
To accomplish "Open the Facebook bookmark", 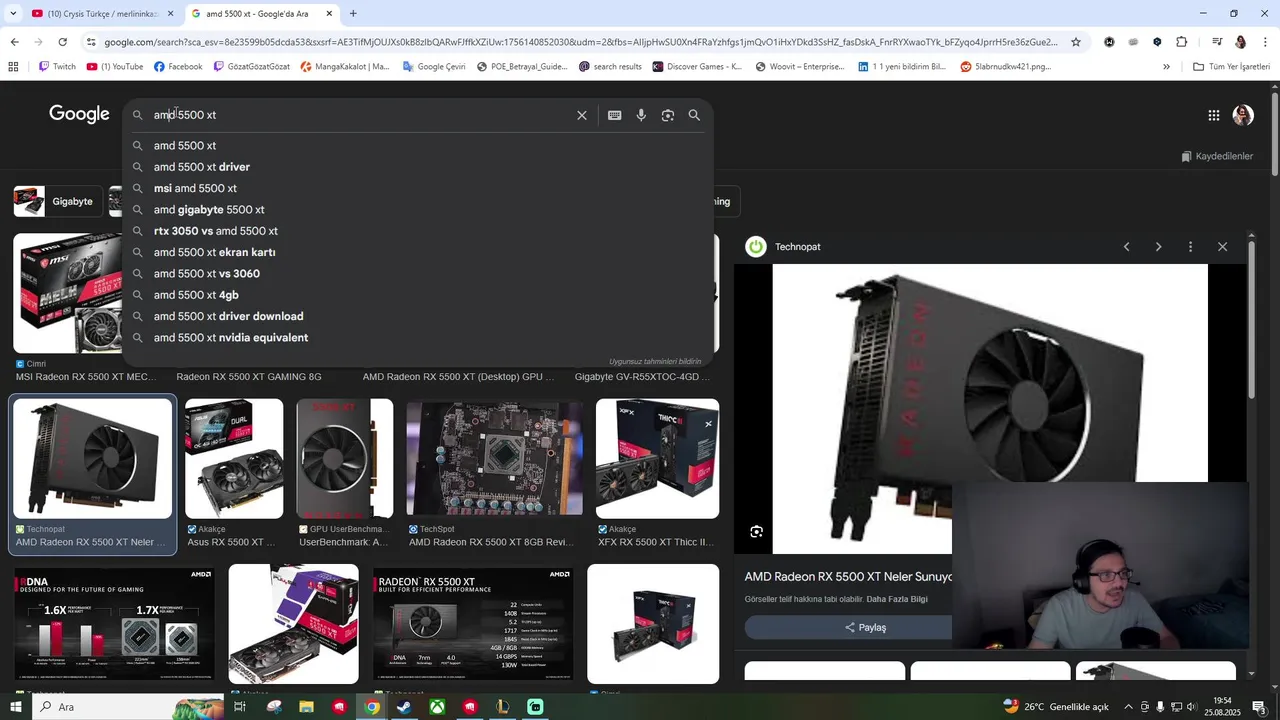I will click(178, 67).
